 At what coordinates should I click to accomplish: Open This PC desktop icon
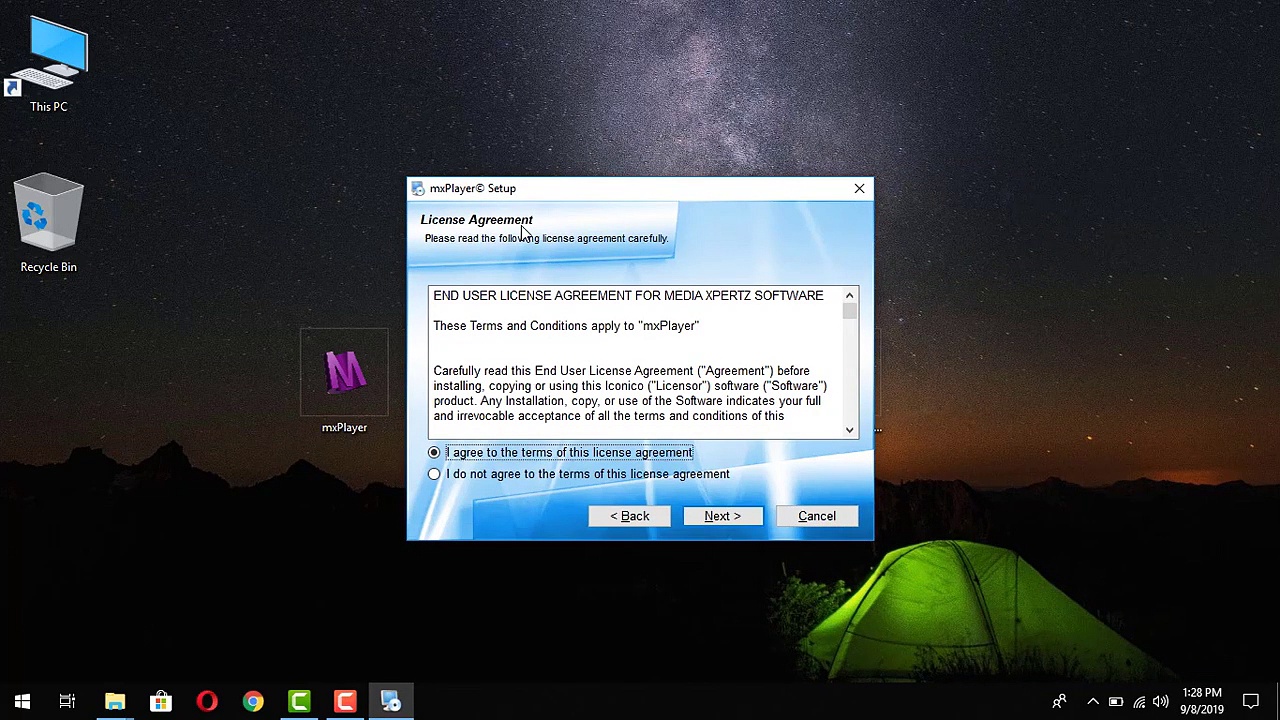pyautogui.click(x=48, y=64)
